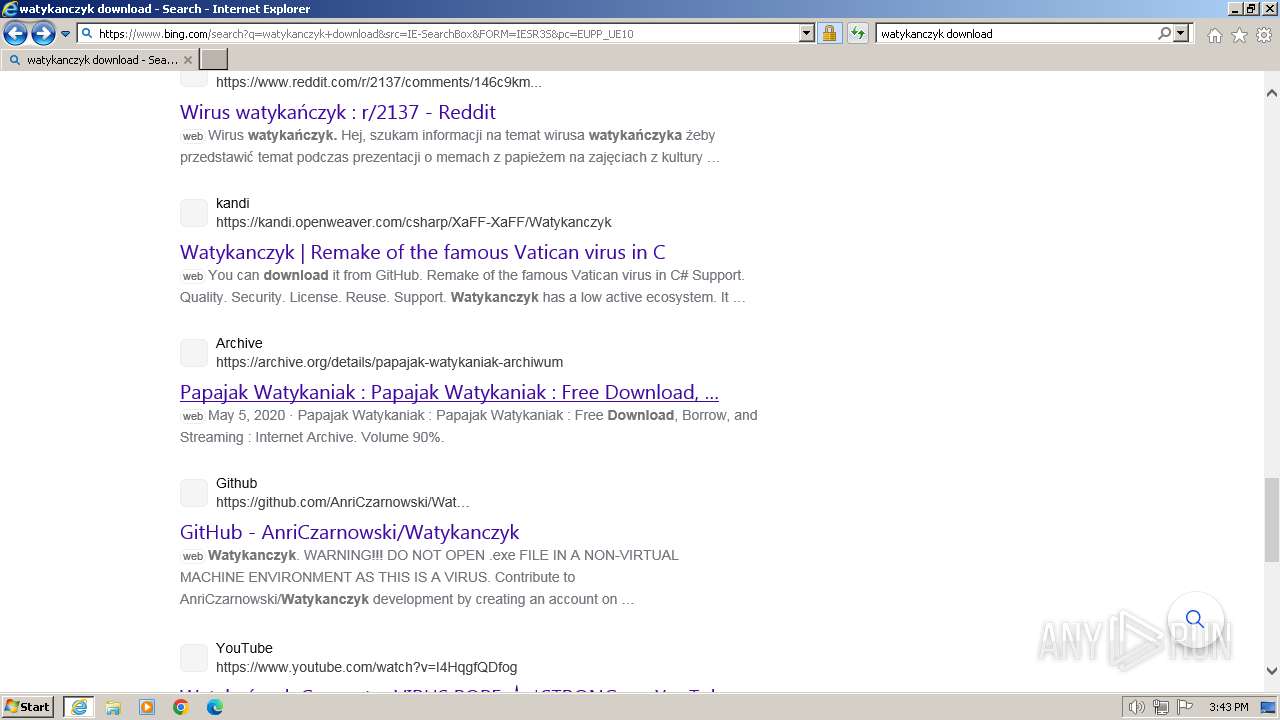
Task: Close the 'watykanczyk download' tab
Action: click(187, 60)
